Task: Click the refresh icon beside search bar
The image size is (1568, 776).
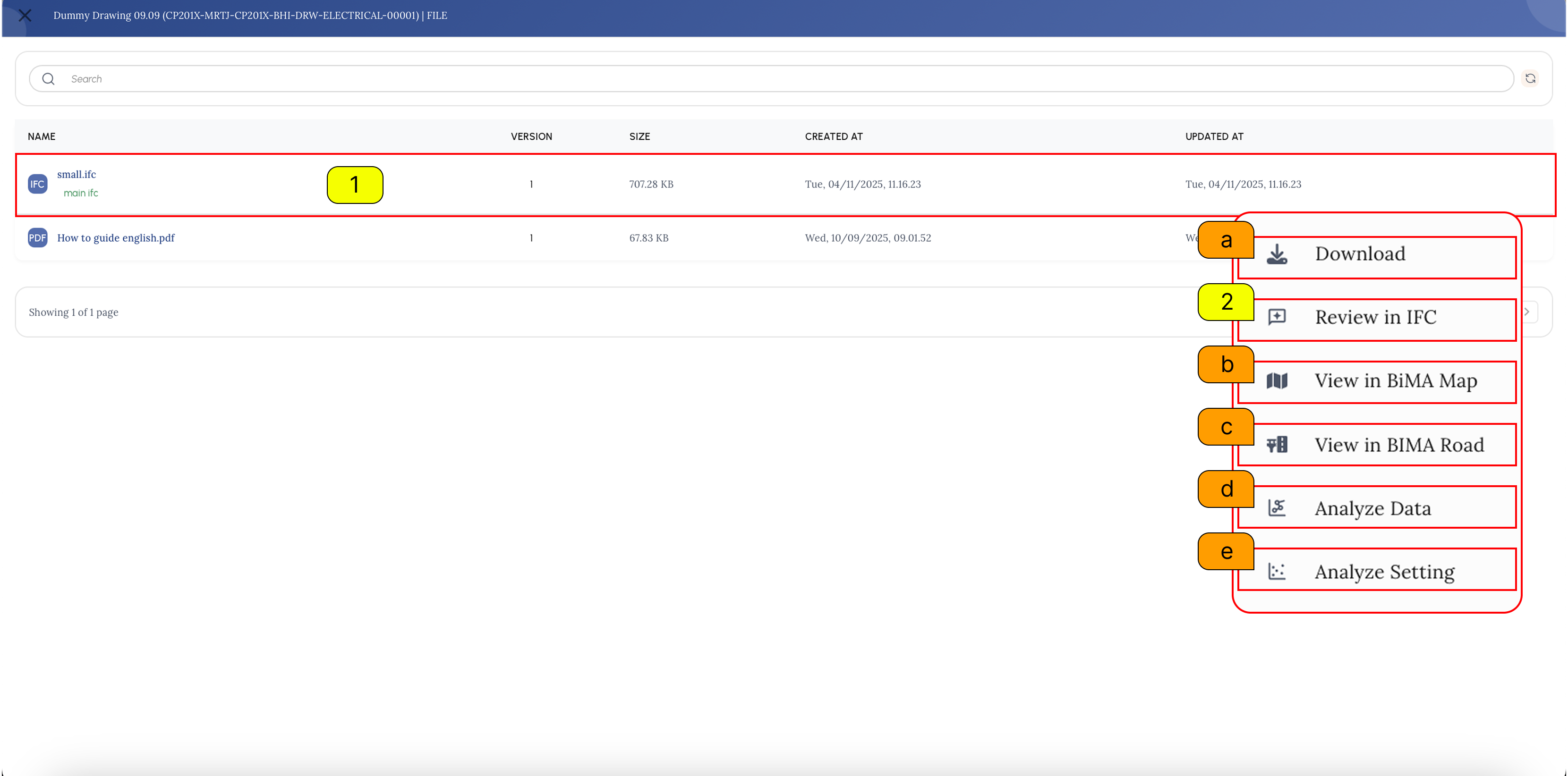Action: [x=1530, y=78]
